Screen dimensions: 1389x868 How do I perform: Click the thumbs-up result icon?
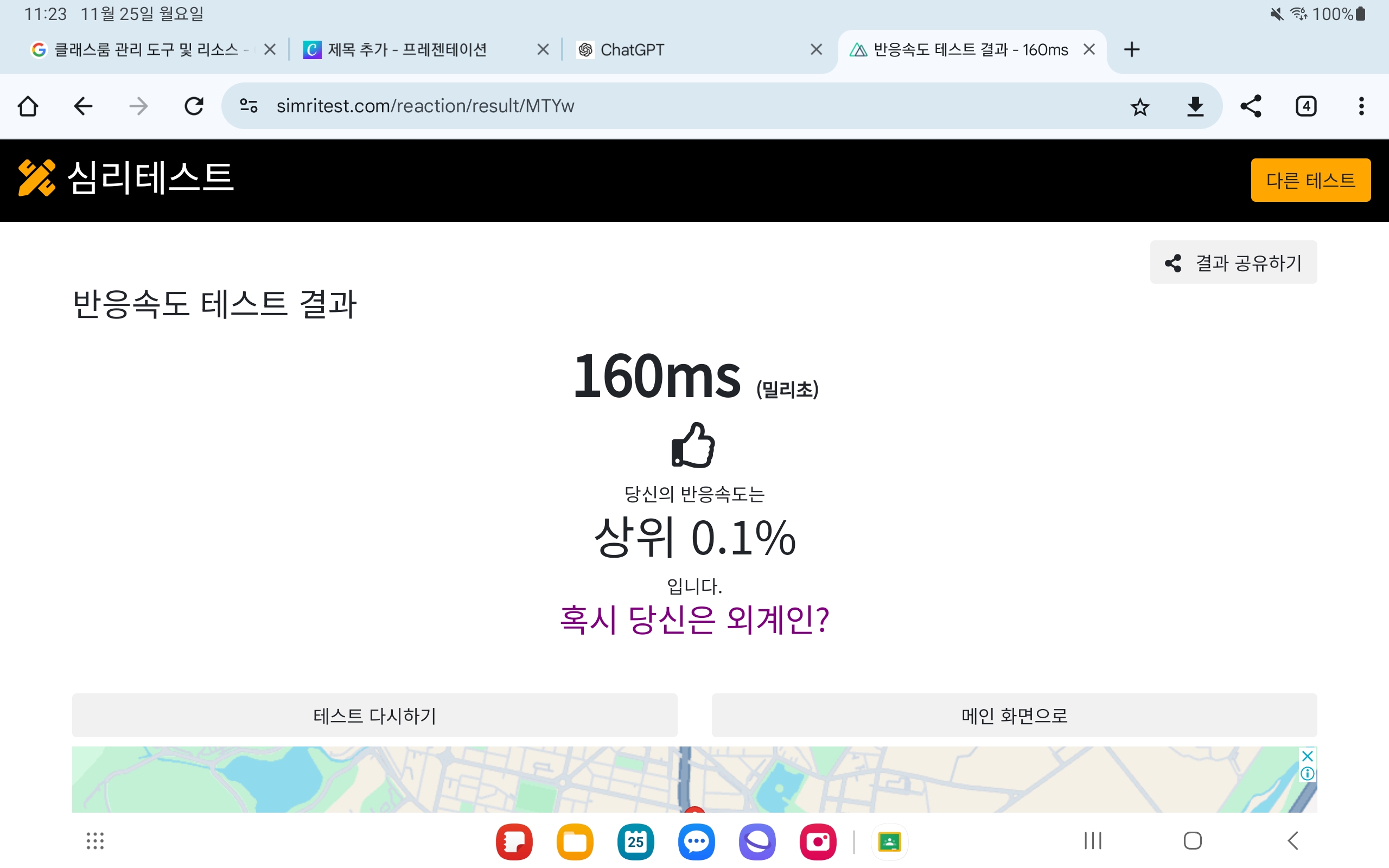693,445
